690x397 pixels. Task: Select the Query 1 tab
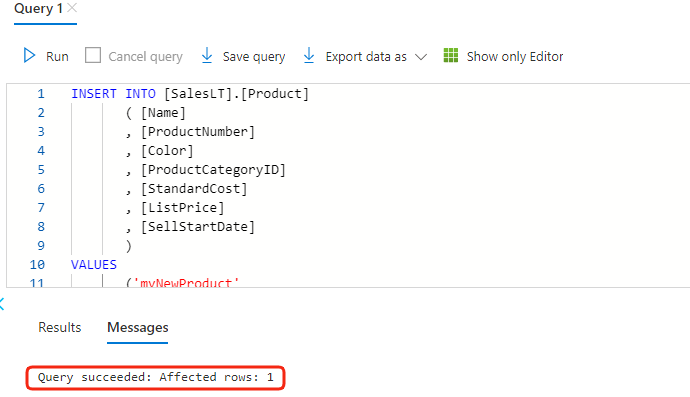(38, 8)
